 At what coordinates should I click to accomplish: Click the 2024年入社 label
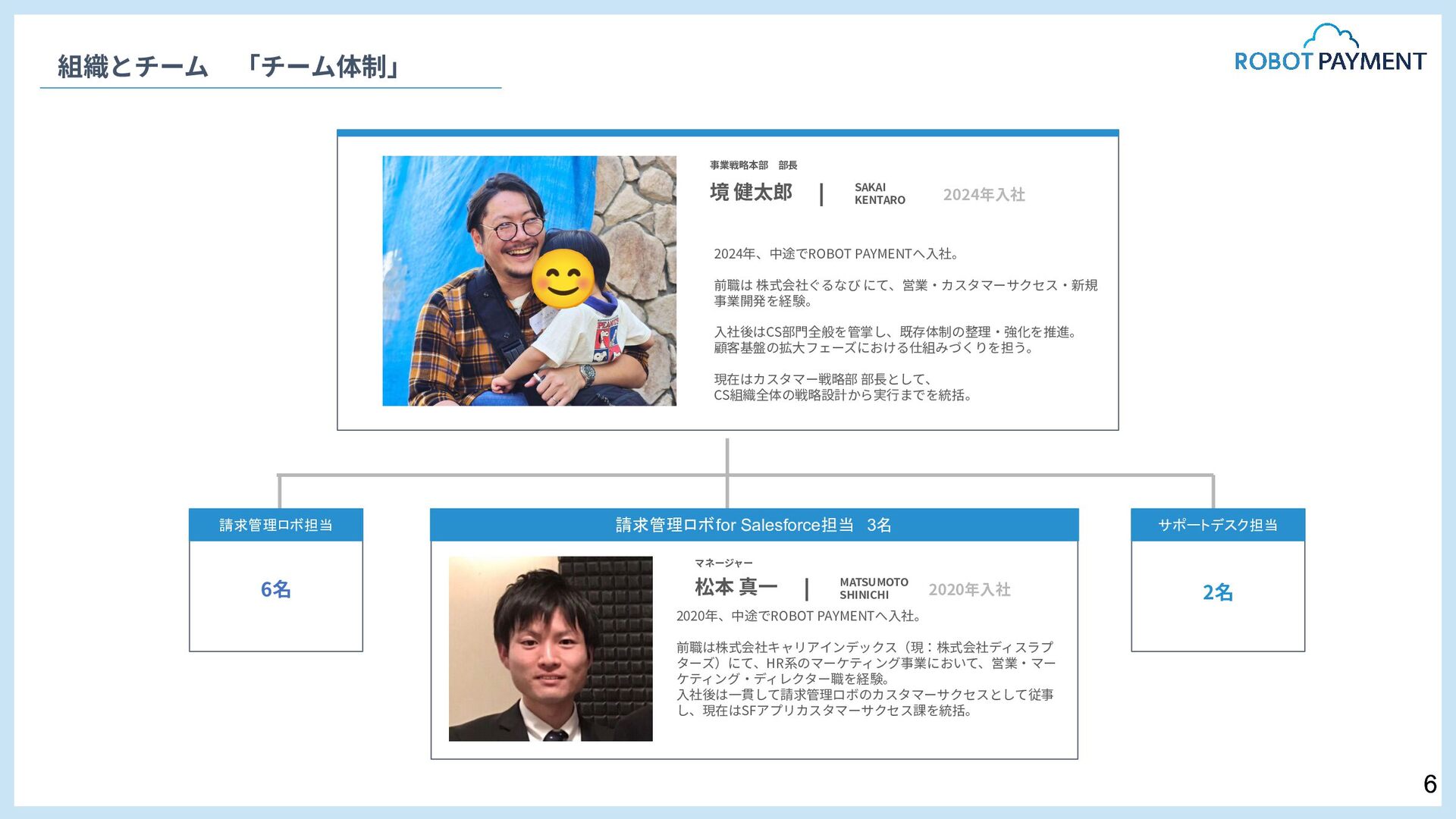[x=984, y=195]
